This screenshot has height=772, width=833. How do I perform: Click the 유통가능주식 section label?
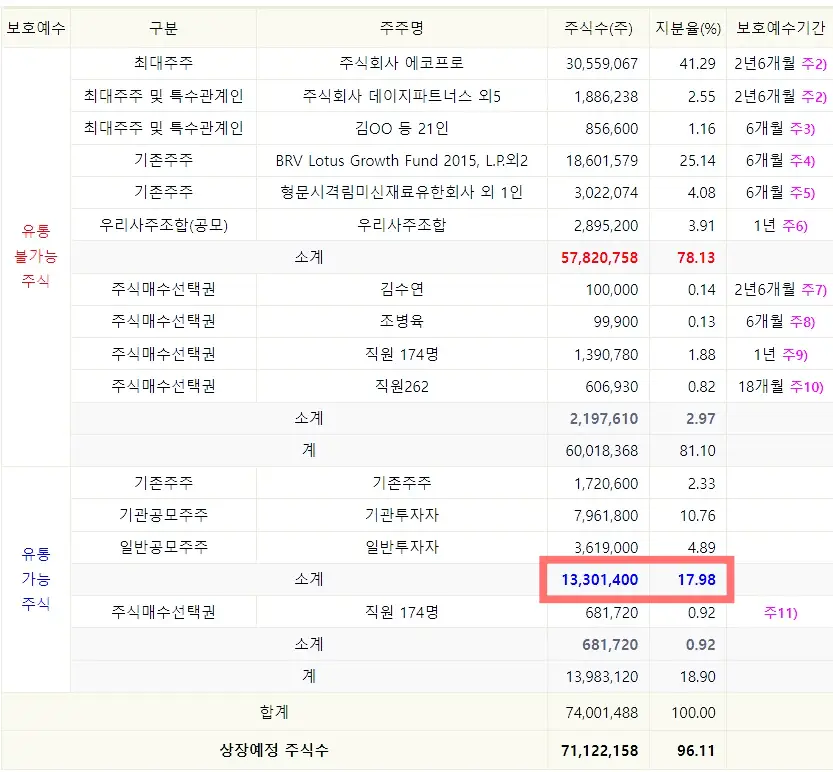35,579
